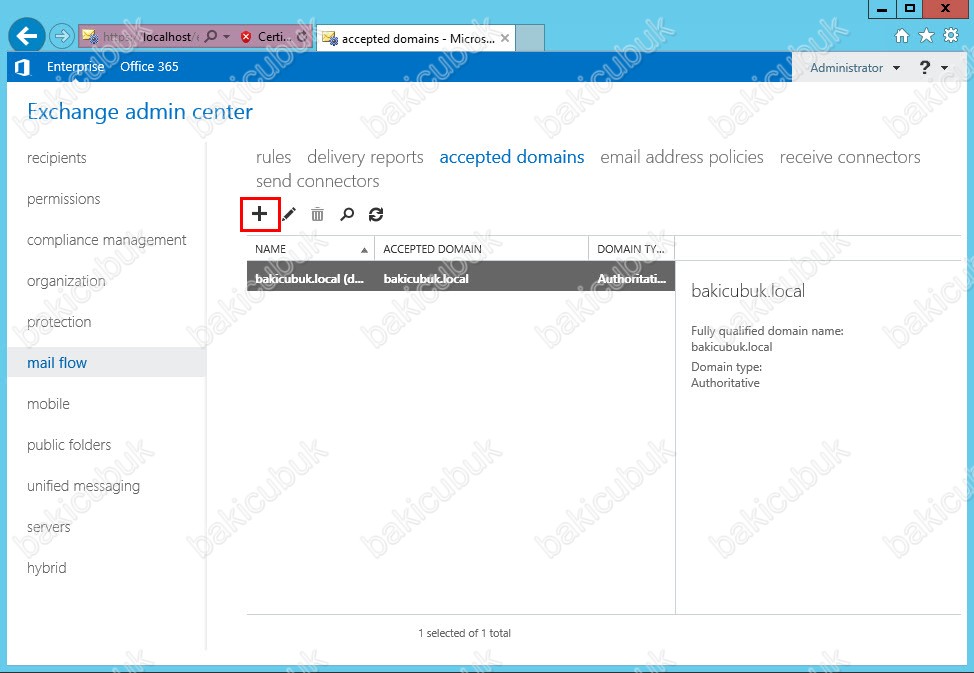Open address bar search dropdown arrow
The image size is (974, 673).
(x=226, y=37)
